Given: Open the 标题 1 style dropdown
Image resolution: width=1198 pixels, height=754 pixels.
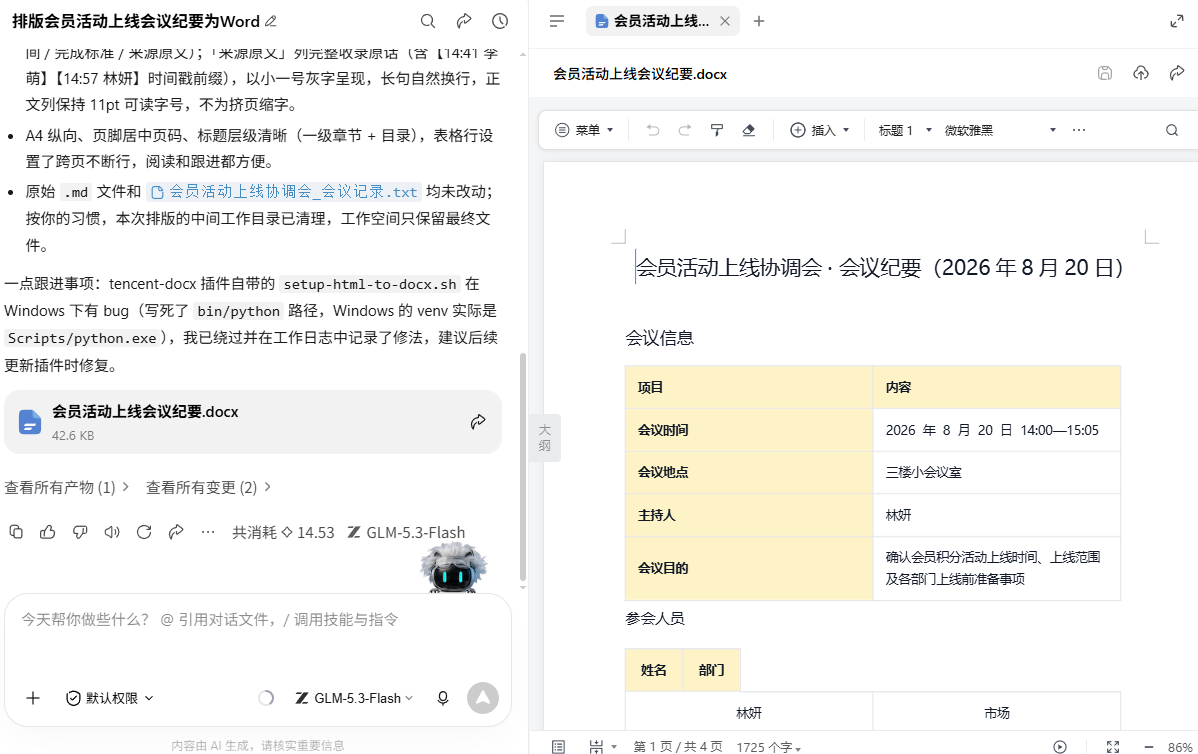Looking at the screenshot, I should click(x=905, y=131).
